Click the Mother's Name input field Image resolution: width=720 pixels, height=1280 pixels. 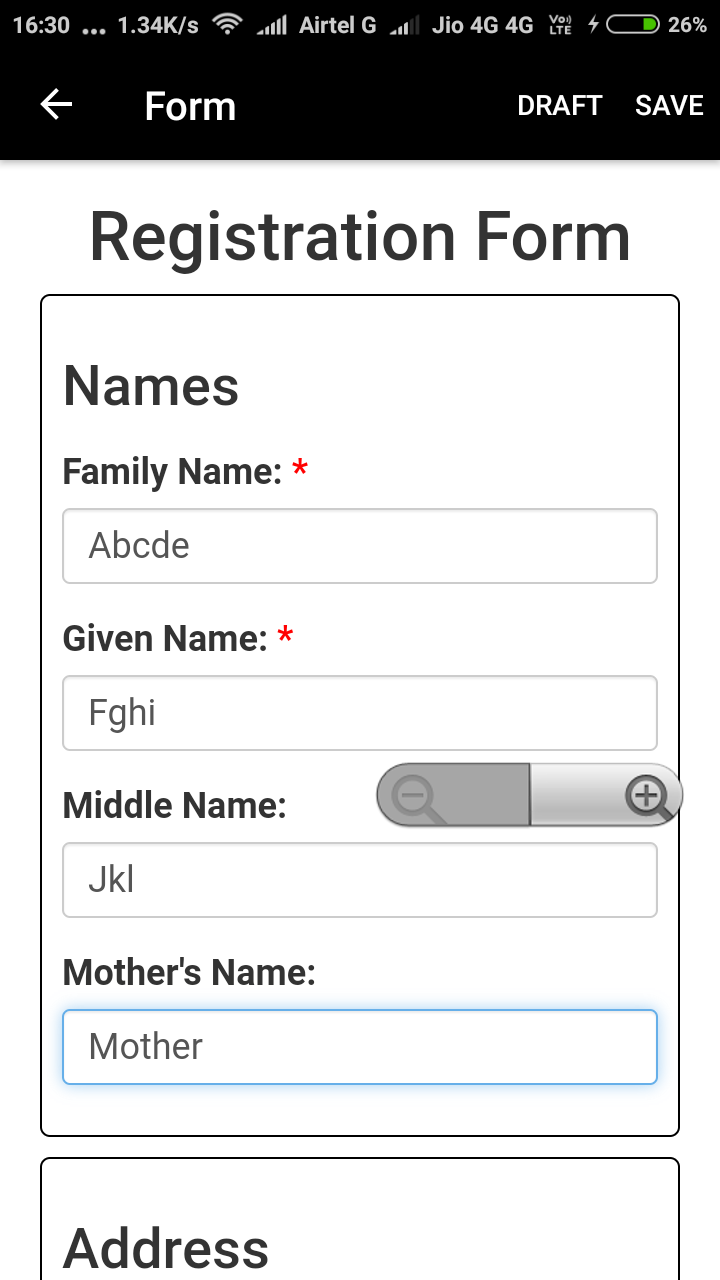[360, 1047]
